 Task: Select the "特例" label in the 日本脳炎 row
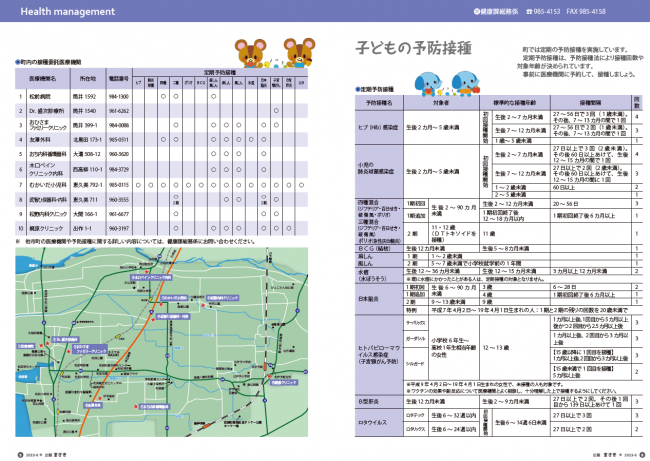(411, 310)
